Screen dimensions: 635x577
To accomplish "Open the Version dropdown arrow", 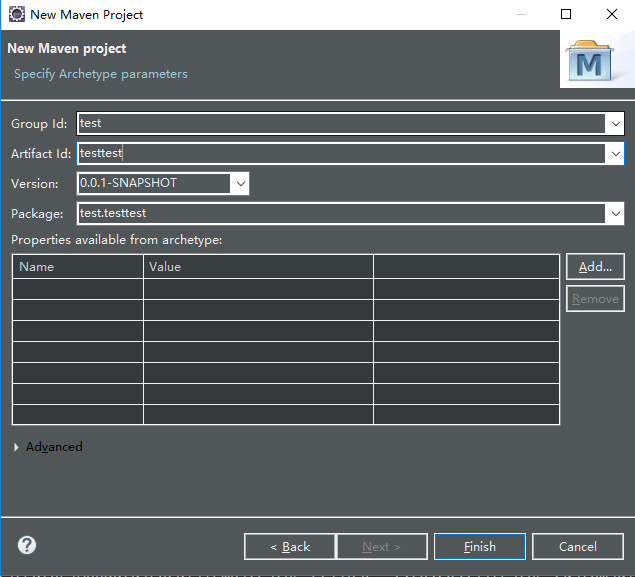I will [241, 183].
